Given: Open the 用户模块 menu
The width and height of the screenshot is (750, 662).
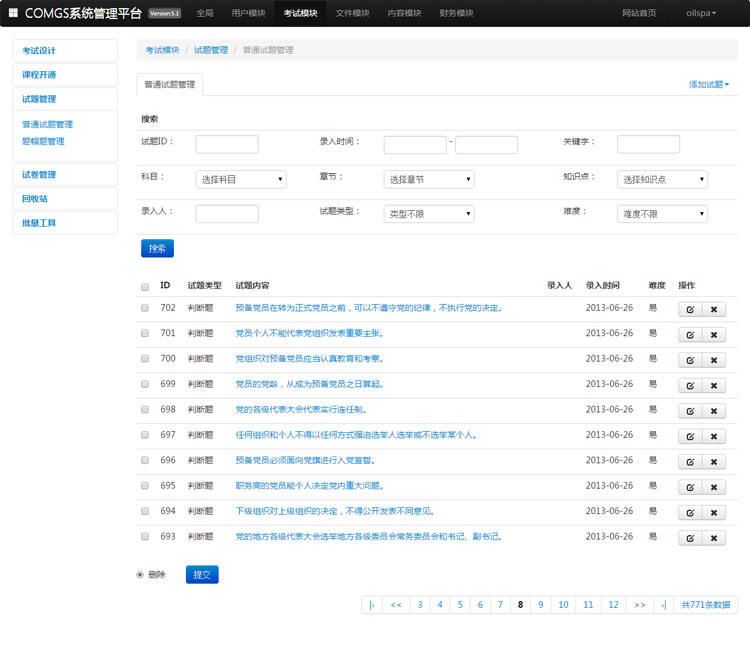Looking at the screenshot, I should pyautogui.click(x=248, y=13).
